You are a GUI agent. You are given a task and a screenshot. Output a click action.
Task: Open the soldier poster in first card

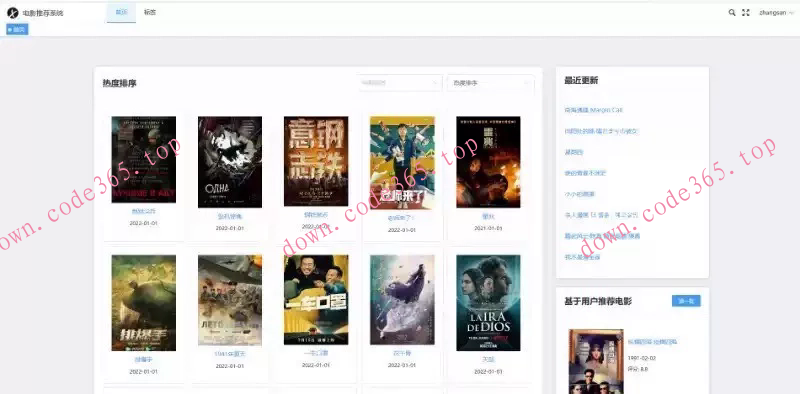(x=143, y=160)
